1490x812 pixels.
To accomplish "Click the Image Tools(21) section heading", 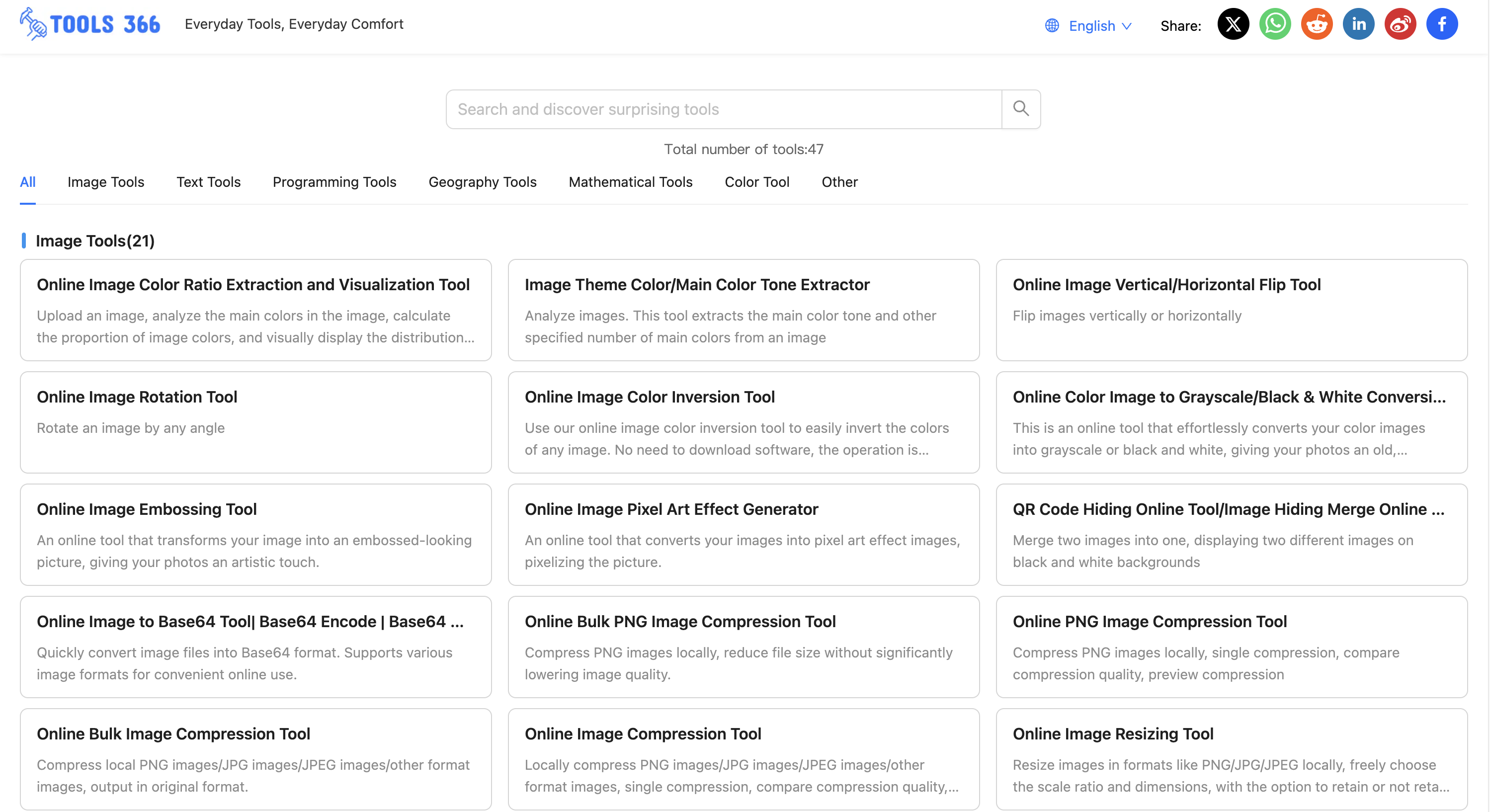I will pos(95,241).
